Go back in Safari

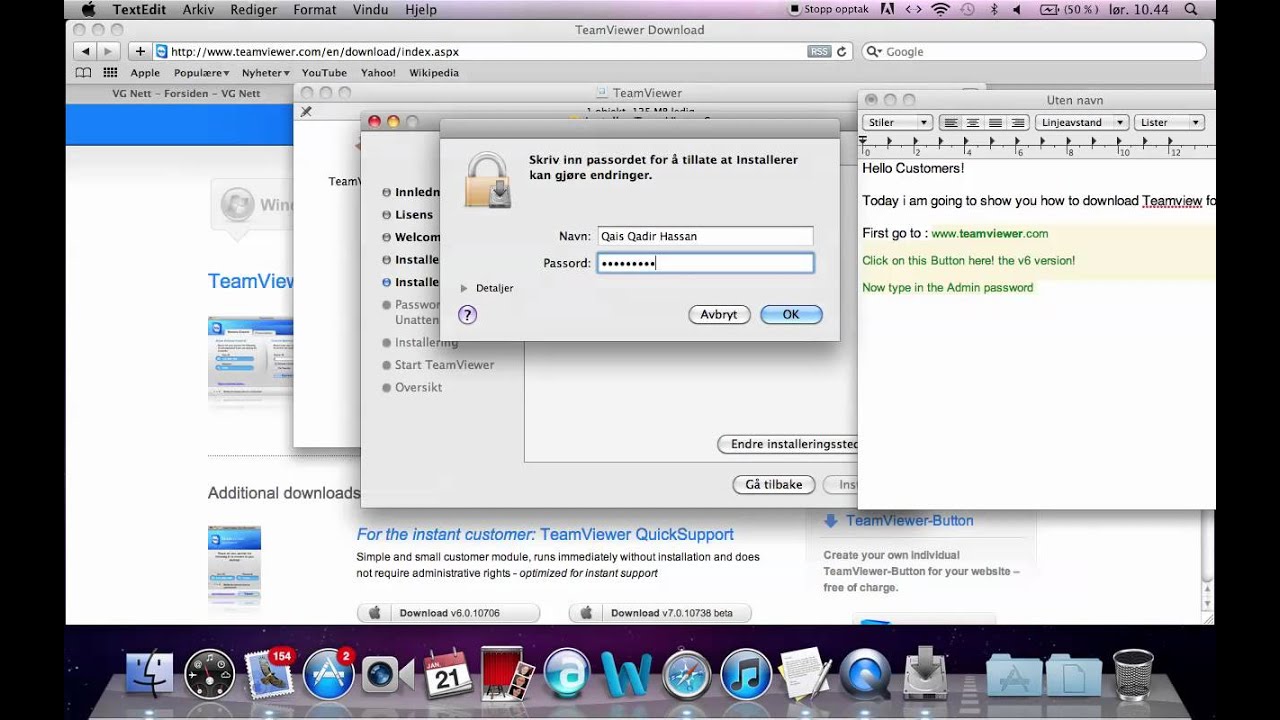click(x=85, y=51)
